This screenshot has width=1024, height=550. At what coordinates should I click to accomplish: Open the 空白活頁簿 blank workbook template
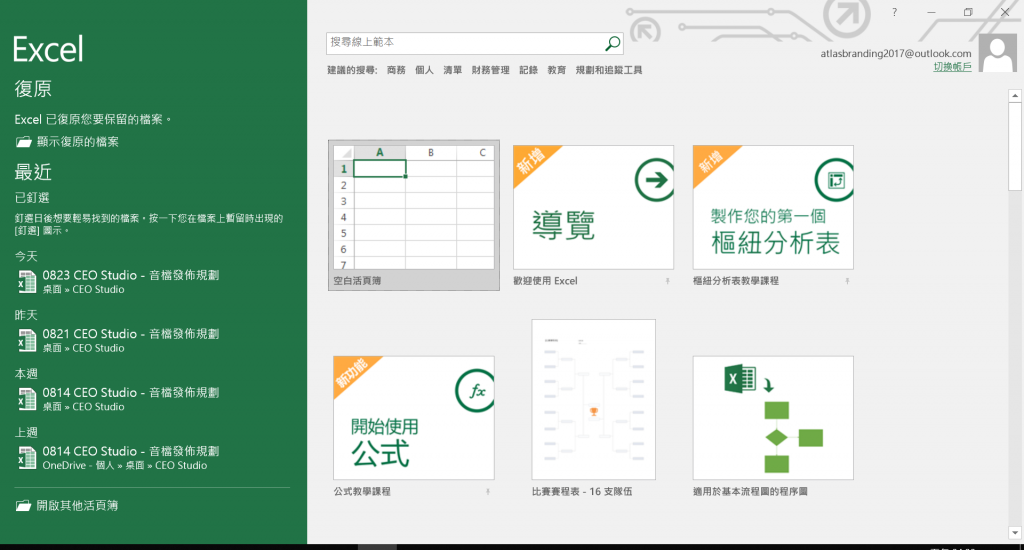pos(414,215)
